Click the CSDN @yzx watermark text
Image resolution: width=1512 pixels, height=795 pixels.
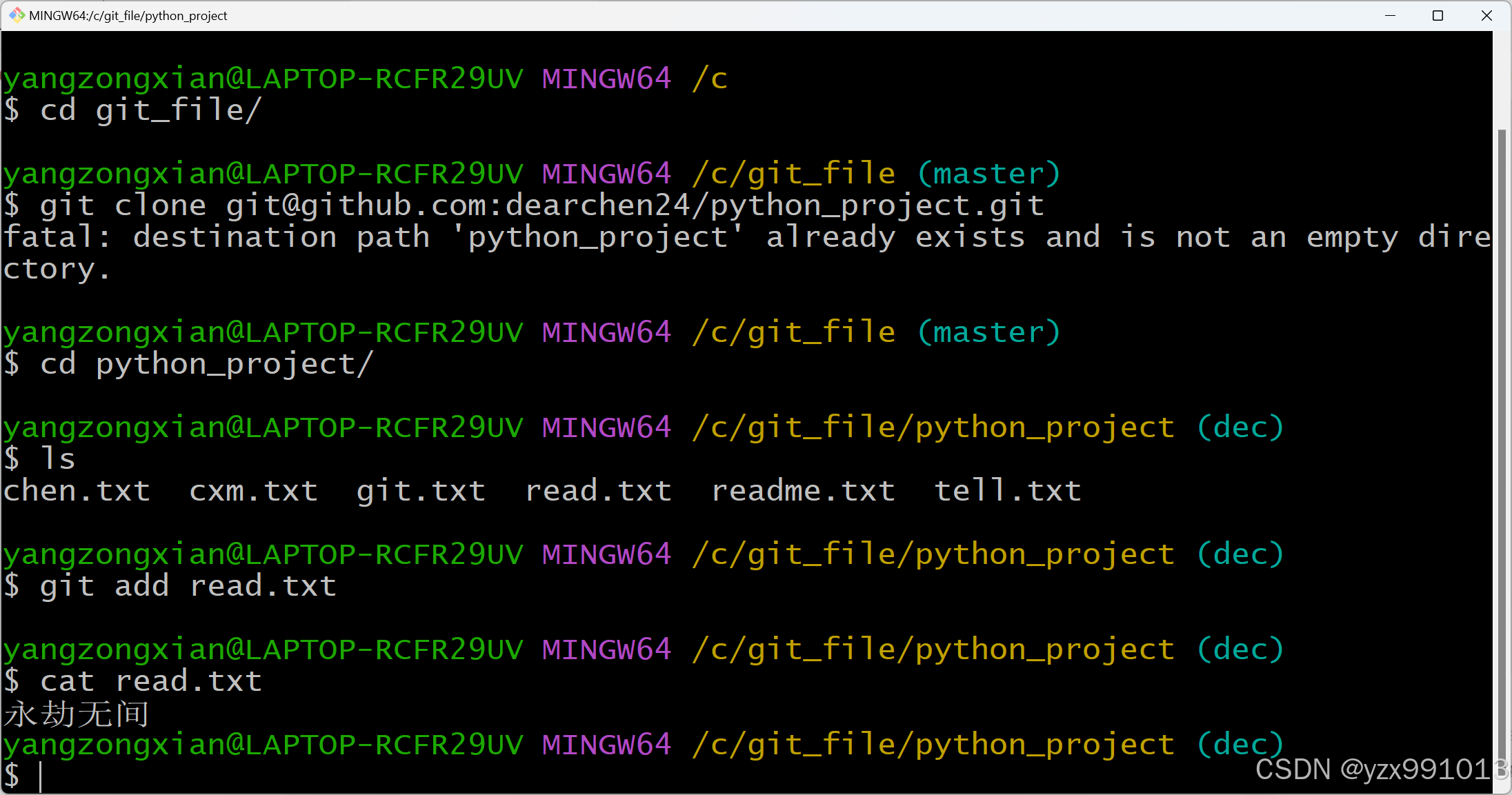pyautogui.click(x=1380, y=769)
